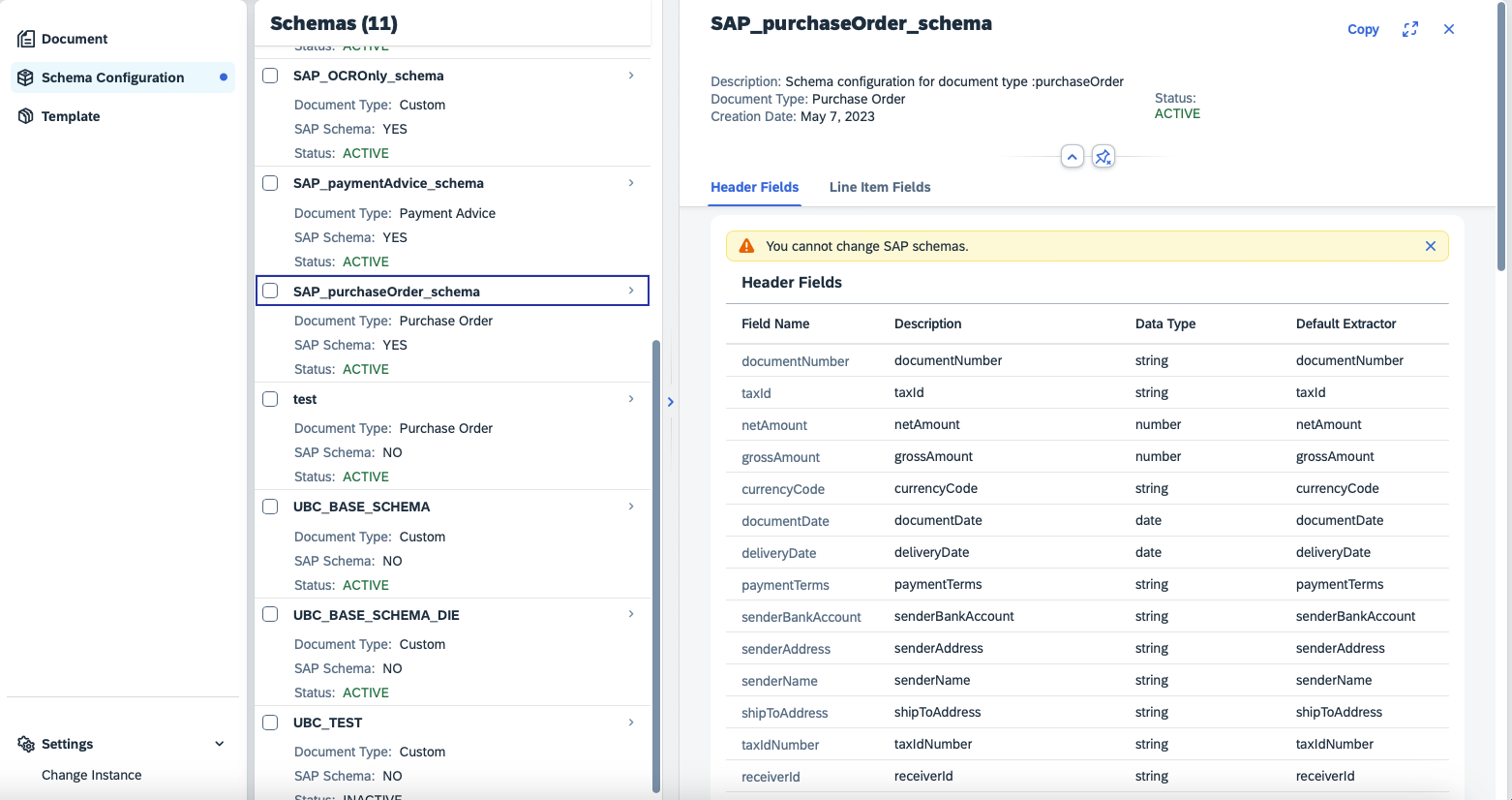
Task: Switch to the Header Fields tab
Action: 755,187
